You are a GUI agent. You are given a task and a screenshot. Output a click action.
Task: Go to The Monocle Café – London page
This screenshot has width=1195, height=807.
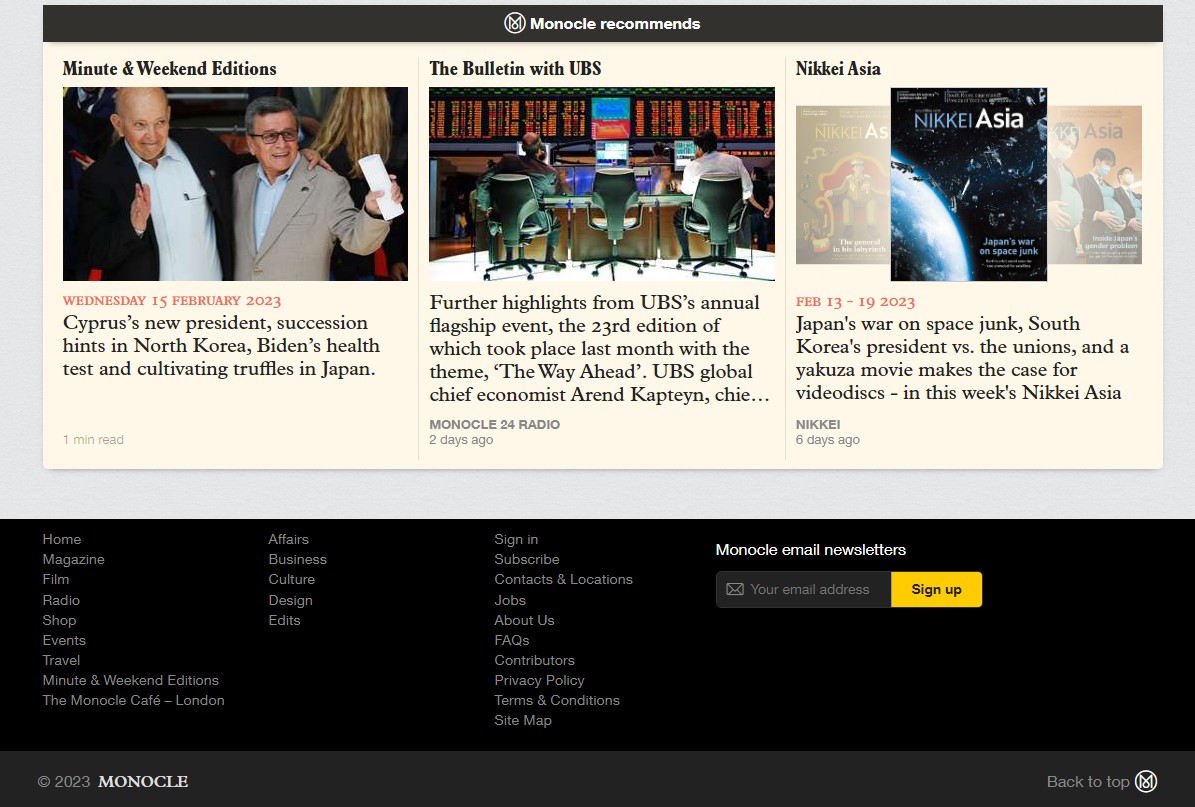click(x=133, y=700)
